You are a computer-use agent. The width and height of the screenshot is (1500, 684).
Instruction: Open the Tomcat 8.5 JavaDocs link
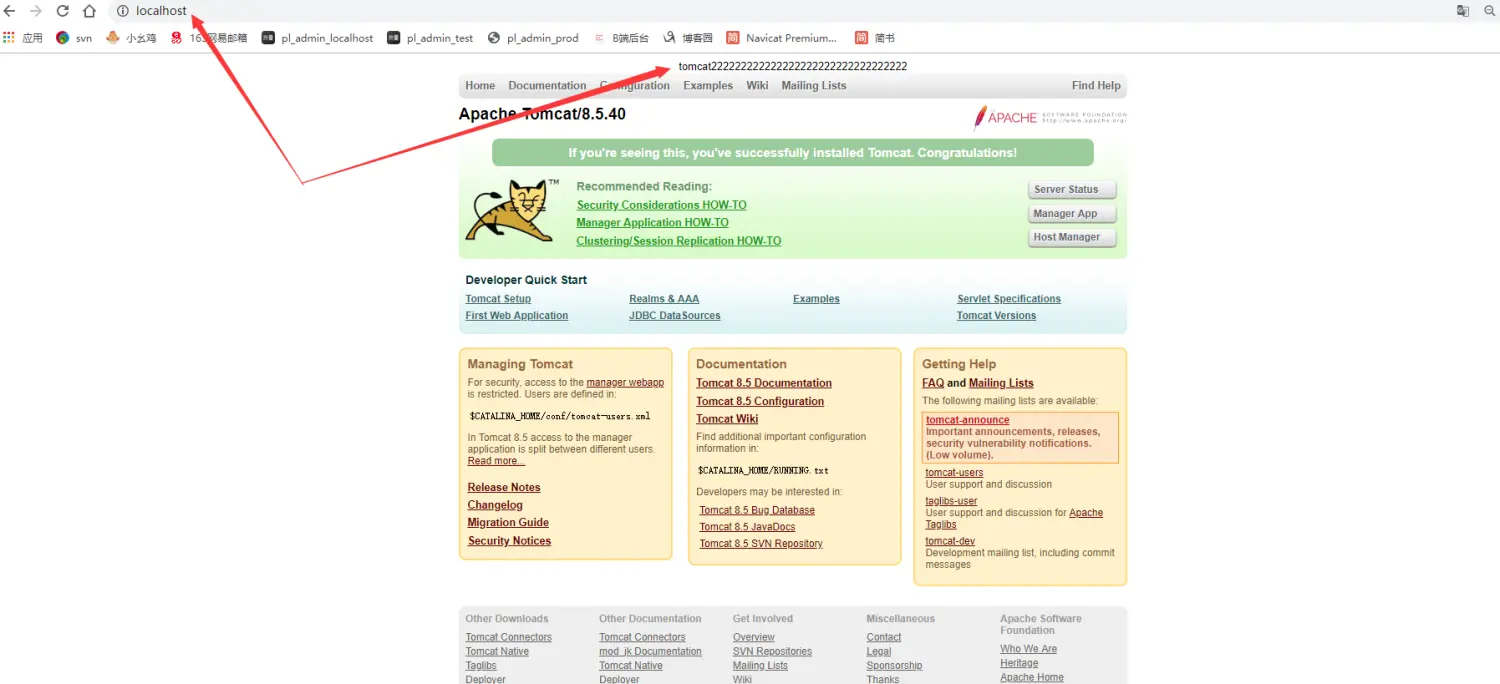click(747, 527)
